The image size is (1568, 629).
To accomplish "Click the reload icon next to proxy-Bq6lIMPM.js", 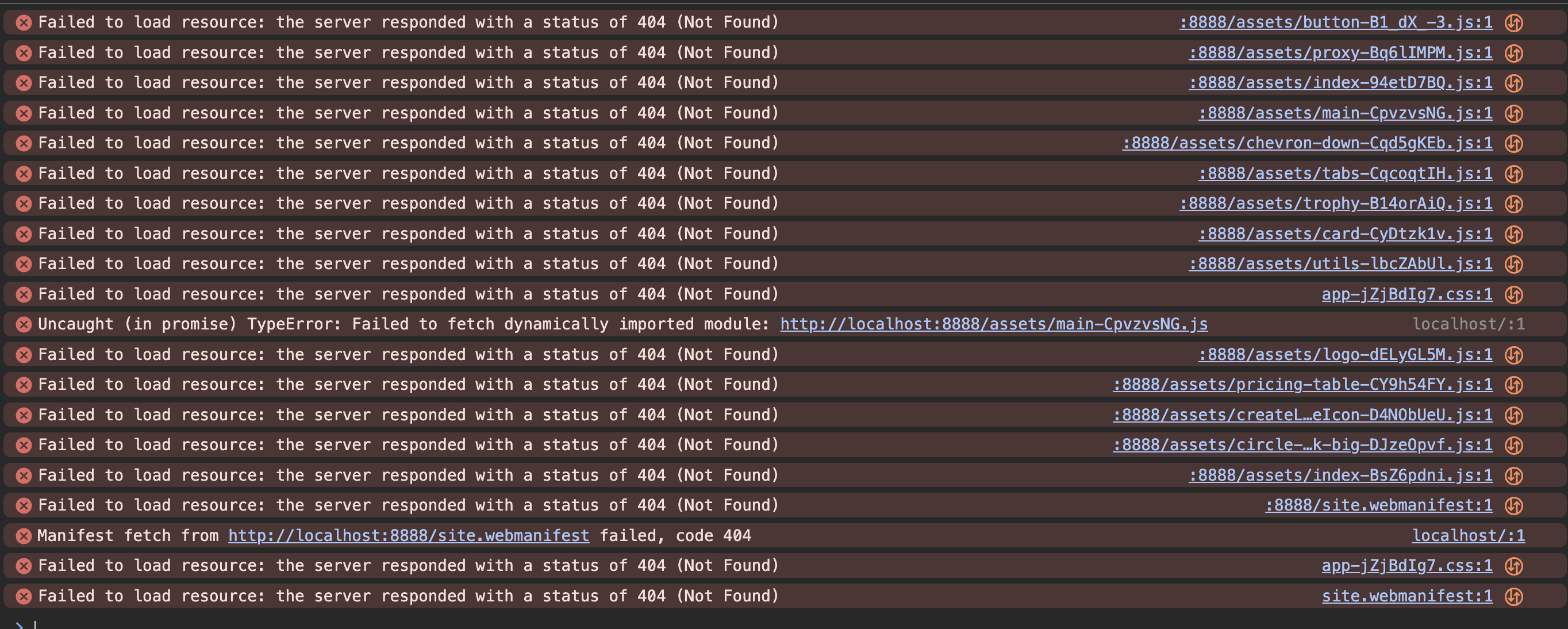I will click(1514, 53).
